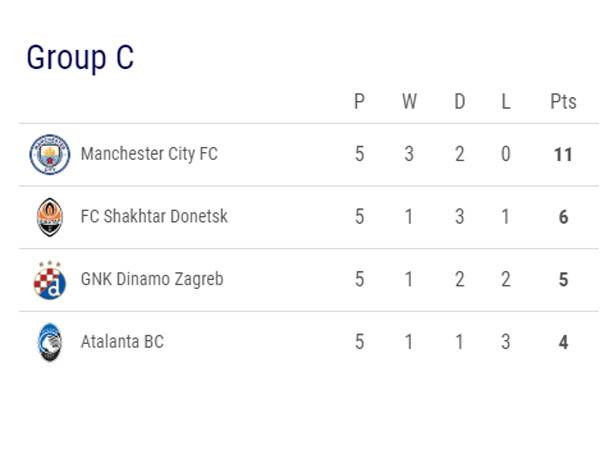Screen dimensions: 600x450
Task: Select the Atalanta BC team name
Action: [x=121, y=342]
